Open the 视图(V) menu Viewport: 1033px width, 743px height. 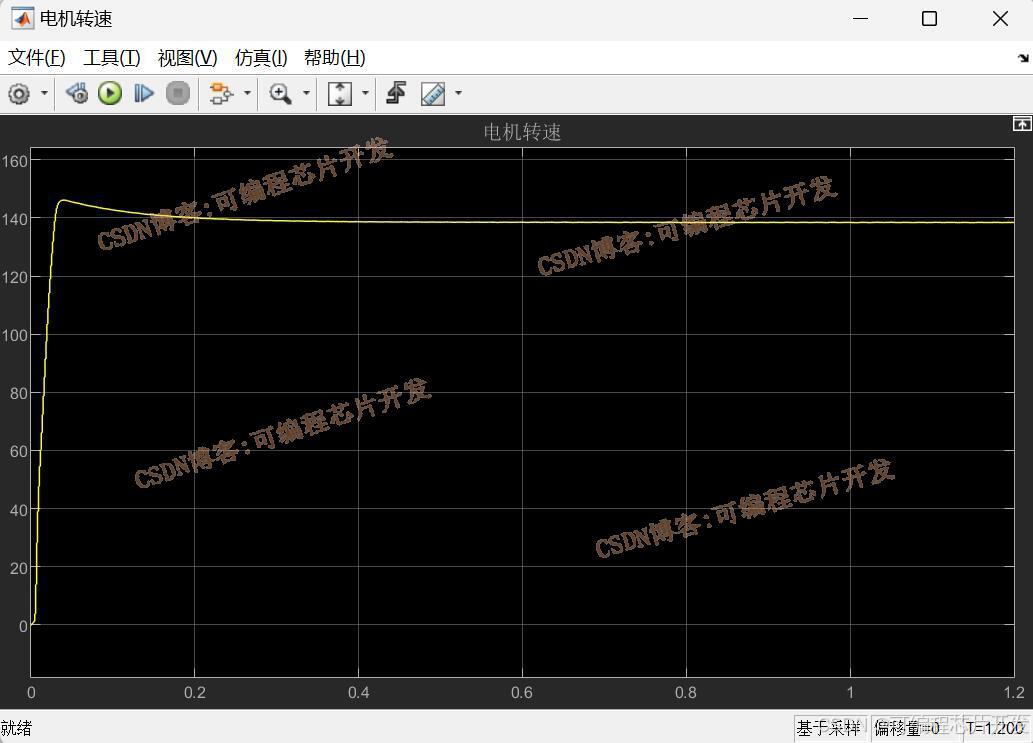[x=187, y=58]
